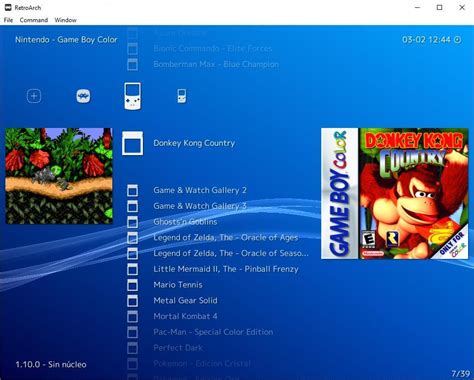
Task: Select the Import Content plus icon
Action: [34, 96]
